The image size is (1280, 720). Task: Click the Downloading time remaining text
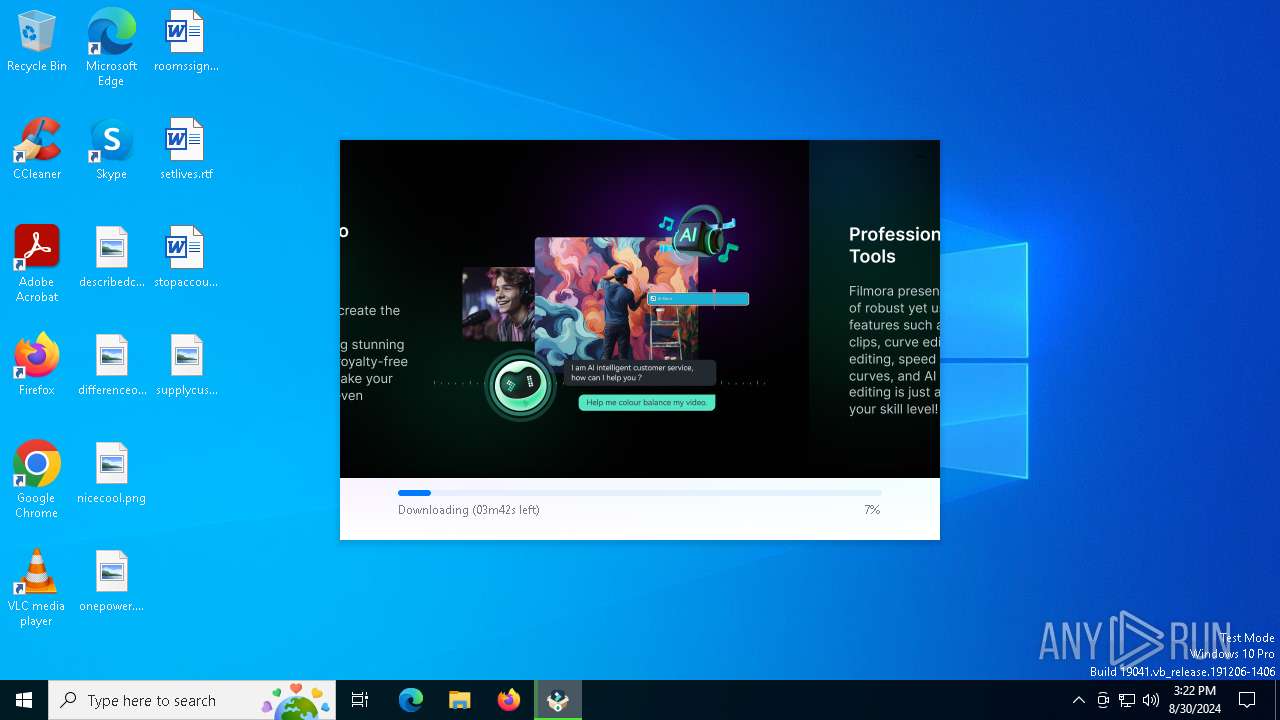(x=469, y=510)
